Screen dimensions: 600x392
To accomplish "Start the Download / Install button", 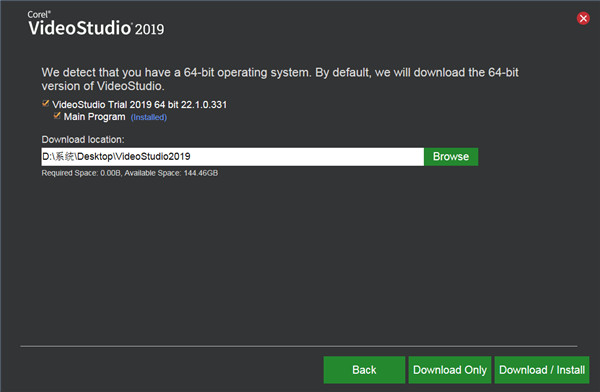I will [x=542, y=370].
